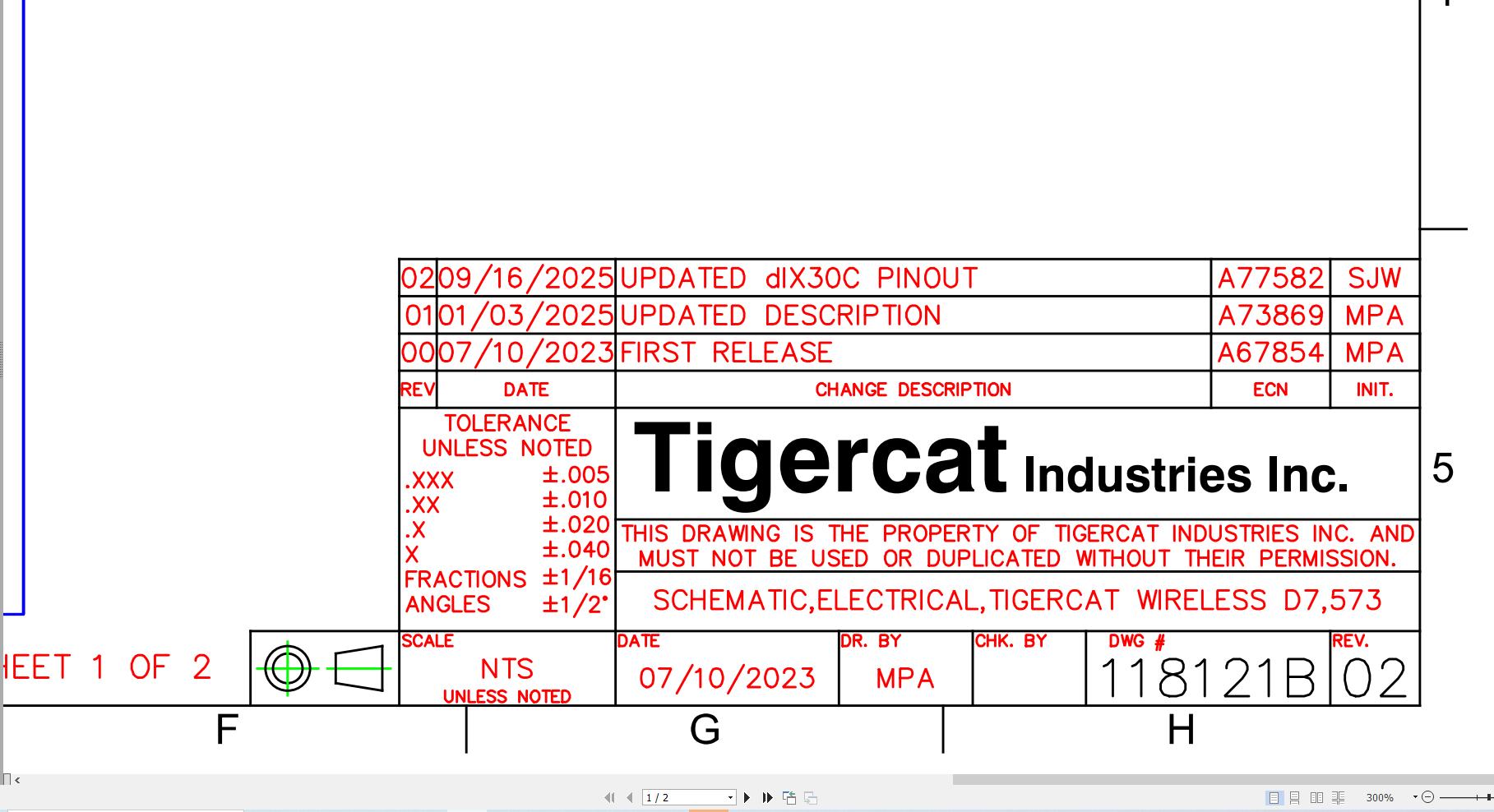The image size is (1494, 812).
Task: Switch to facing pages layout
Action: point(1316,797)
